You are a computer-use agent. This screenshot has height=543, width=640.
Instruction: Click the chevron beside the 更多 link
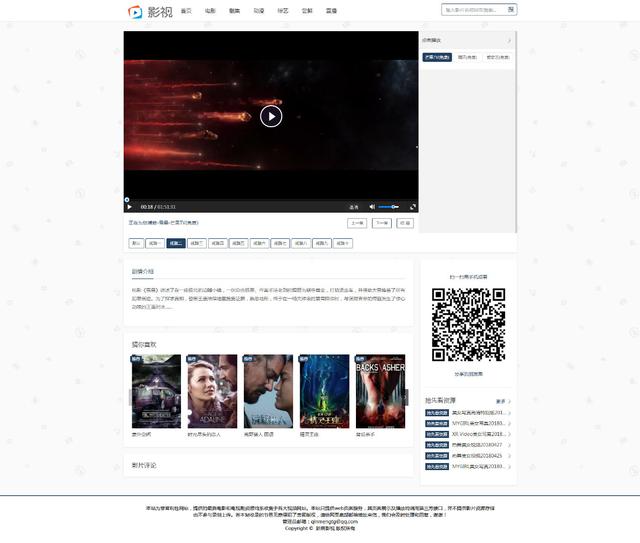pyautogui.click(x=509, y=401)
